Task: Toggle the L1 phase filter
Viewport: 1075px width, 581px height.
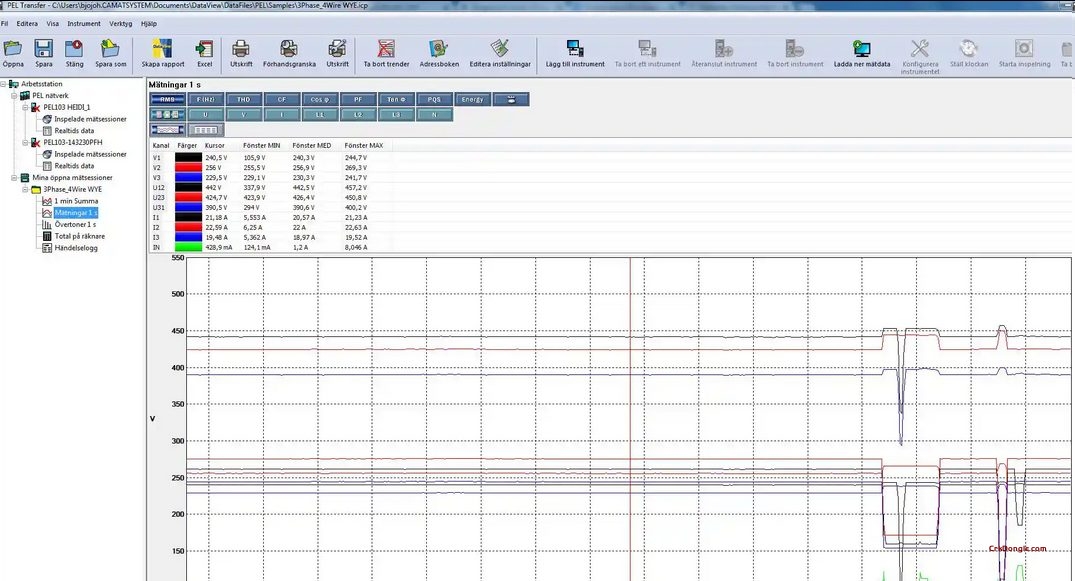Action: tap(319, 115)
